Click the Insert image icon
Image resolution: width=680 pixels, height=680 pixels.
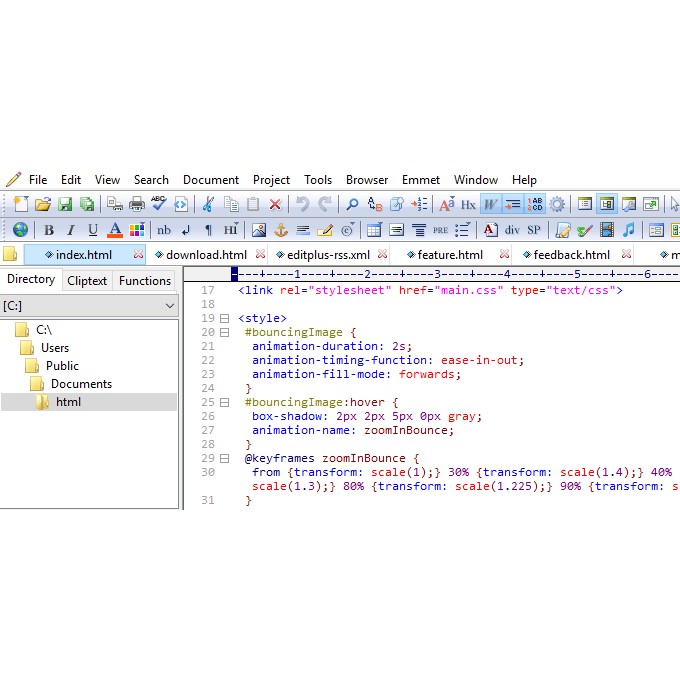(259, 230)
